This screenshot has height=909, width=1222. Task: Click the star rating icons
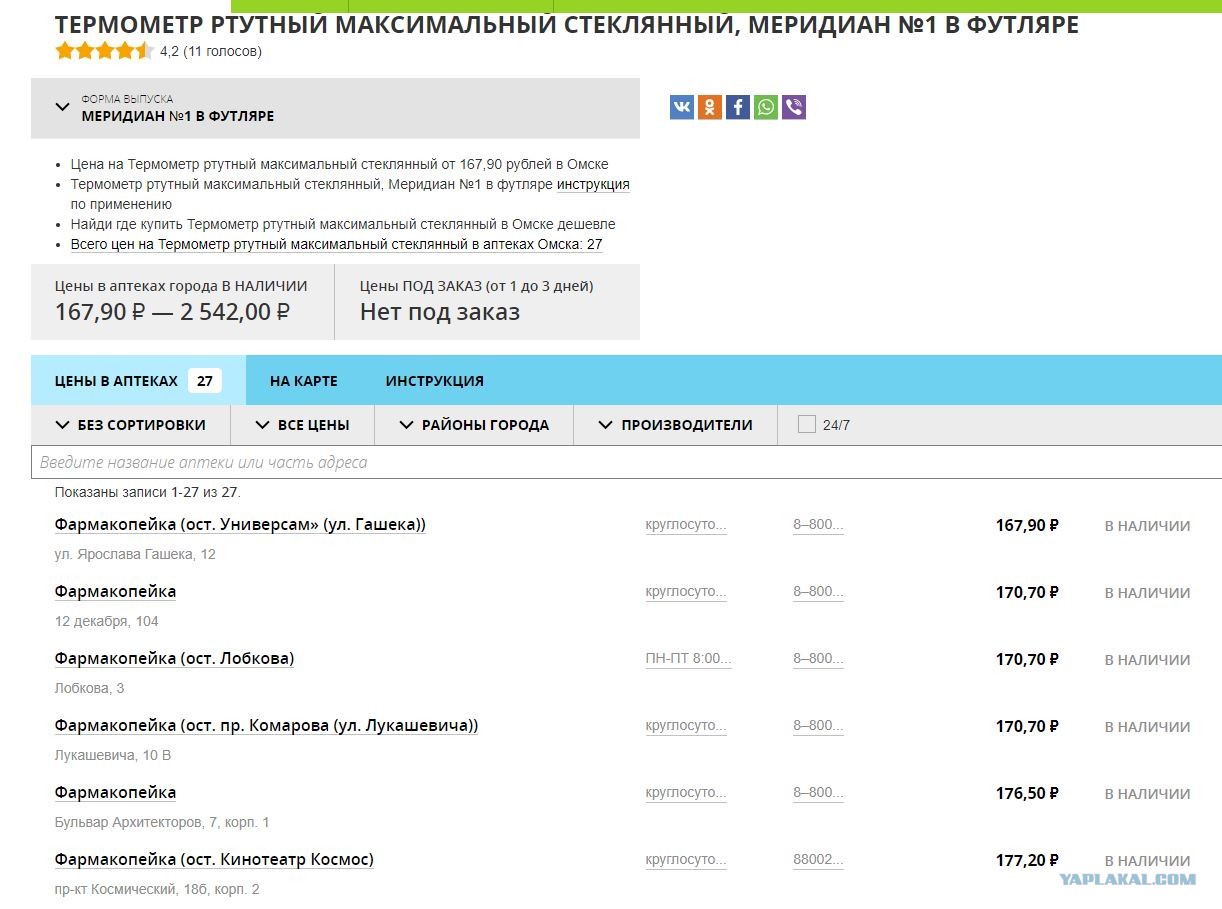104,51
